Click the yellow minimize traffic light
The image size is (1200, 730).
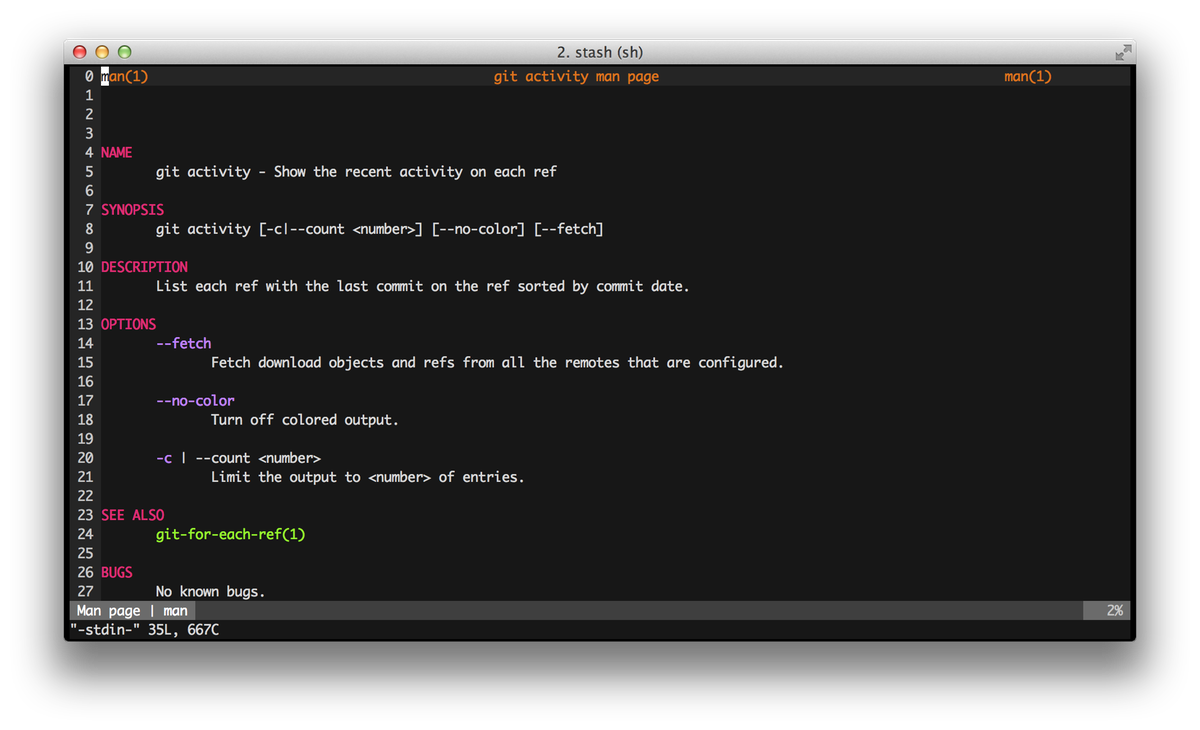pos(102,51)
